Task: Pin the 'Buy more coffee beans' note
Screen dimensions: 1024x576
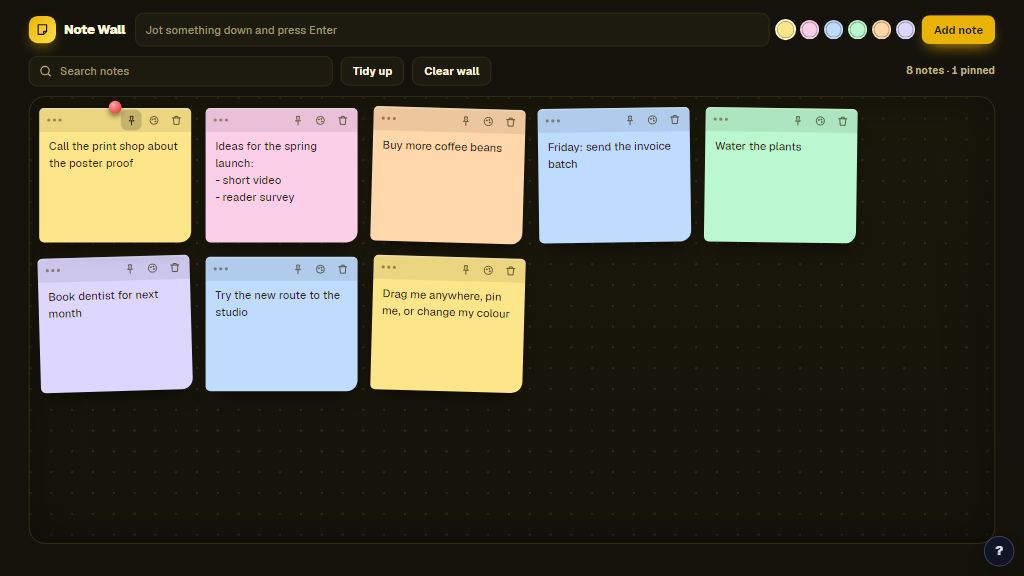Action: pyautogui.click(x=466, y=121)
